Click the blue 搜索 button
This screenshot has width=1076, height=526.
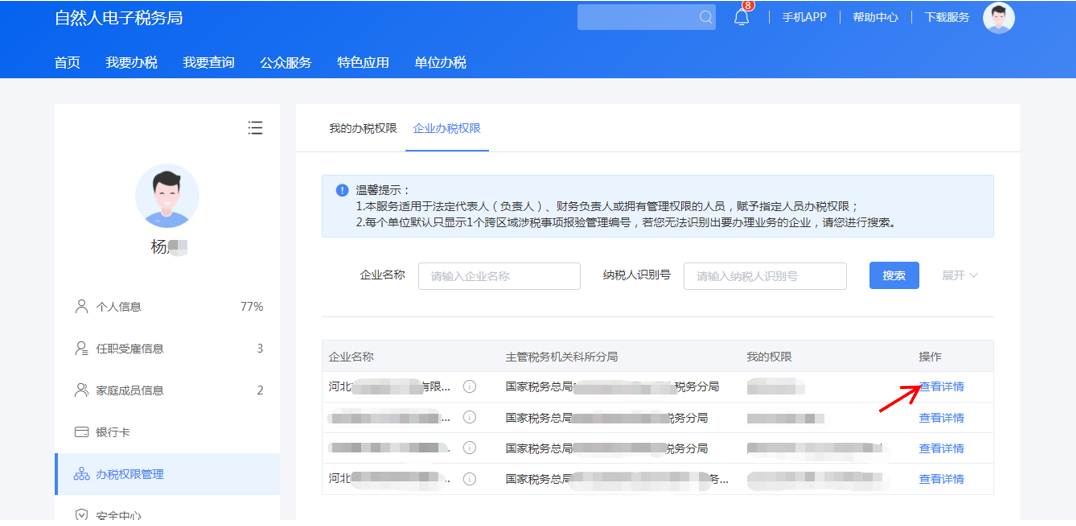[894, 275]
